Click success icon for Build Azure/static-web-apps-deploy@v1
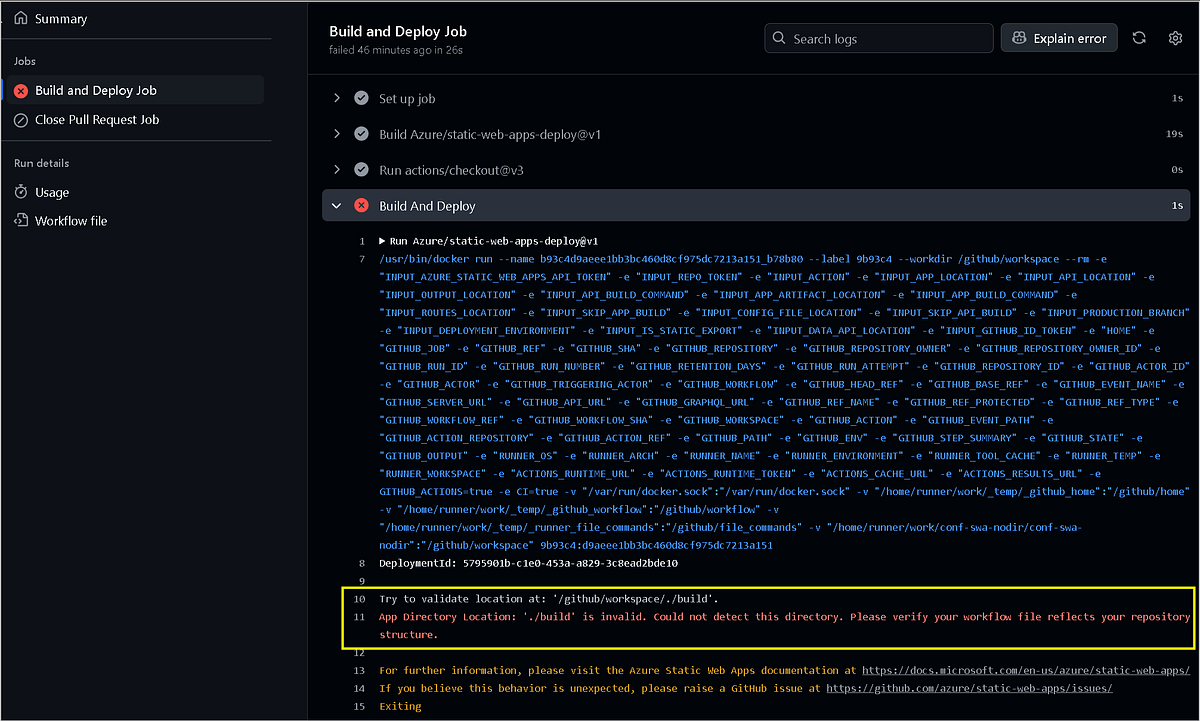This screenshot has height=721, width=1200. (362, 134)
